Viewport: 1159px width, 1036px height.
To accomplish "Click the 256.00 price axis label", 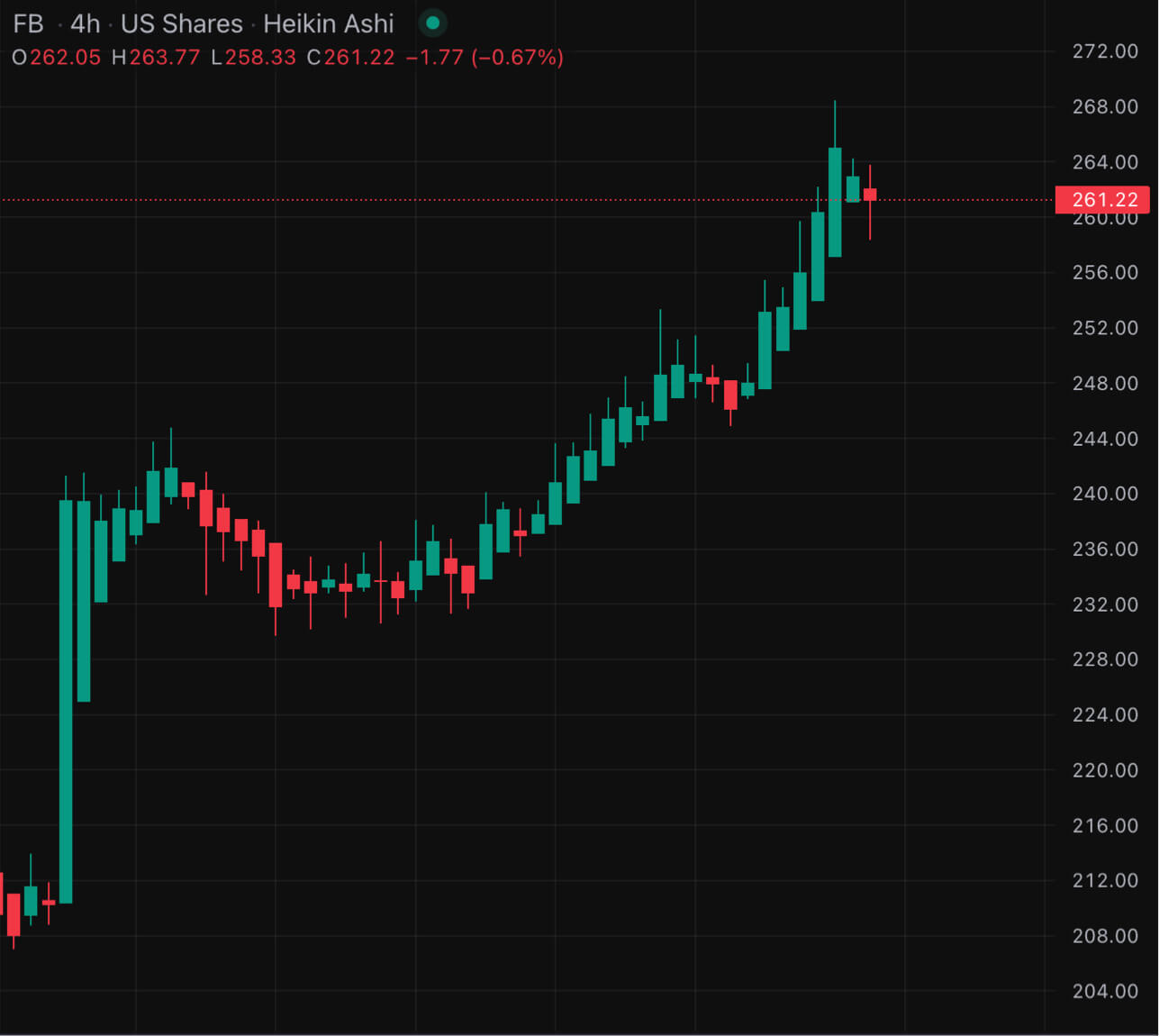I will click(x=1105, y=272).
